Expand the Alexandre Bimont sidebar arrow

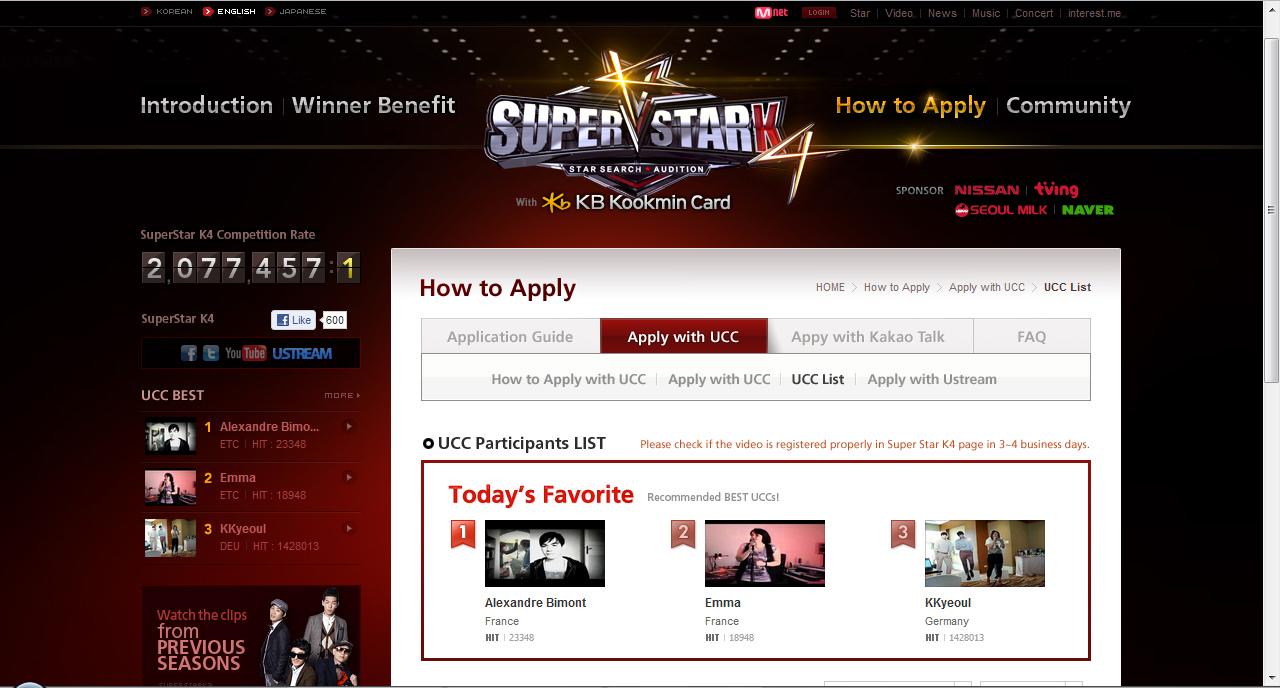pyautogui.click(x=349, y=427)
